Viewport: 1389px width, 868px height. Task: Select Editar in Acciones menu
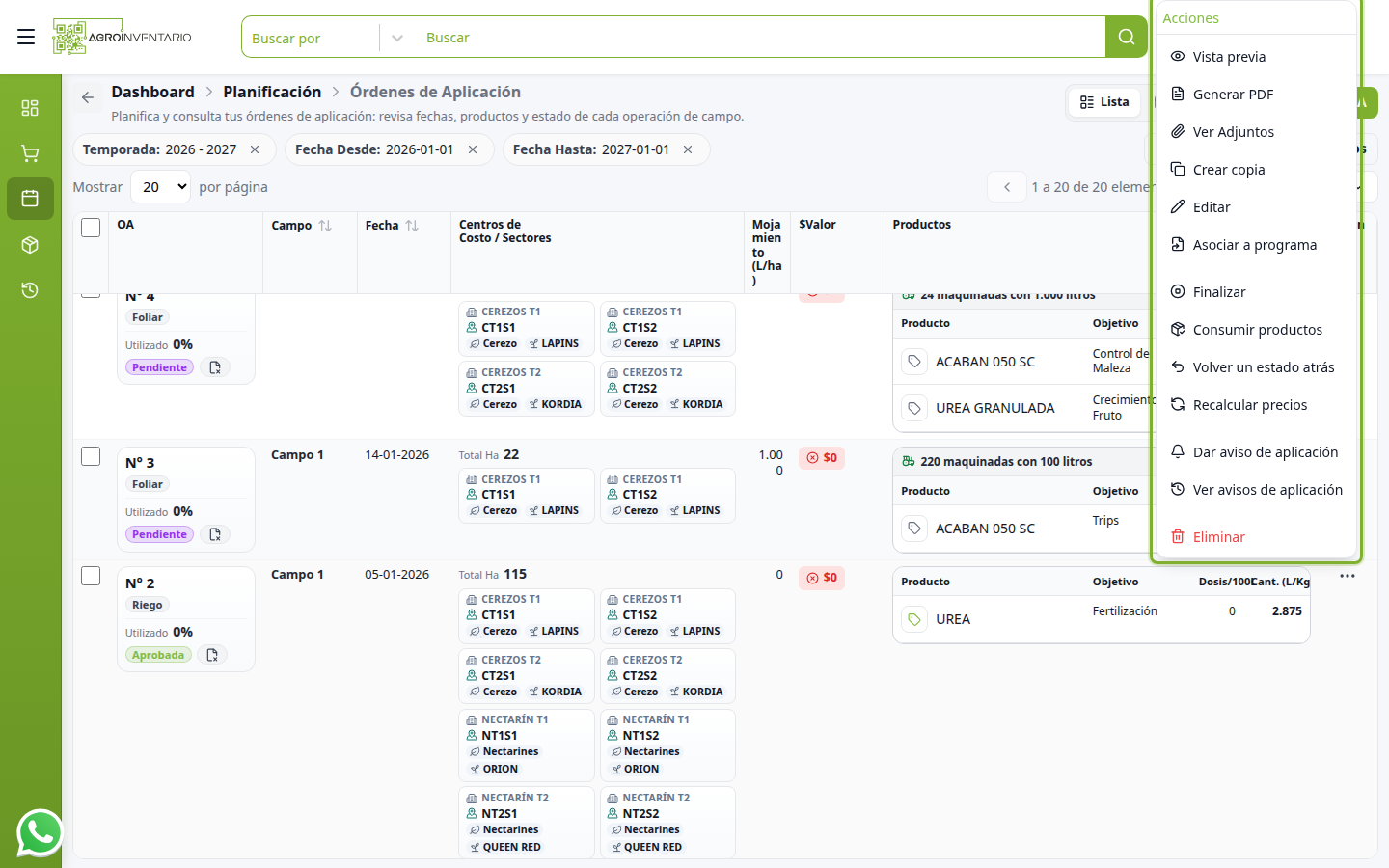1256,207
